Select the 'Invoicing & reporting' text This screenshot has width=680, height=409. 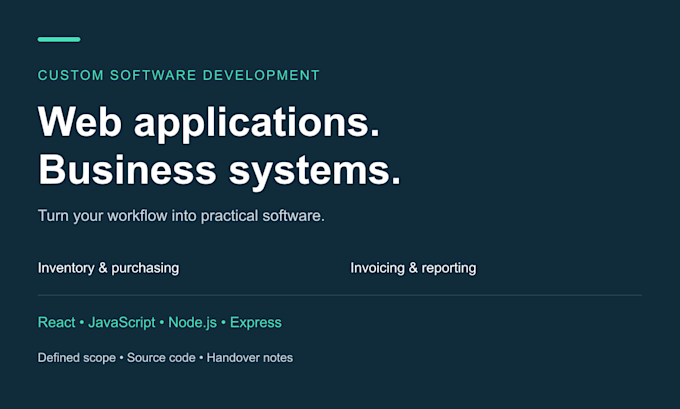413,268
